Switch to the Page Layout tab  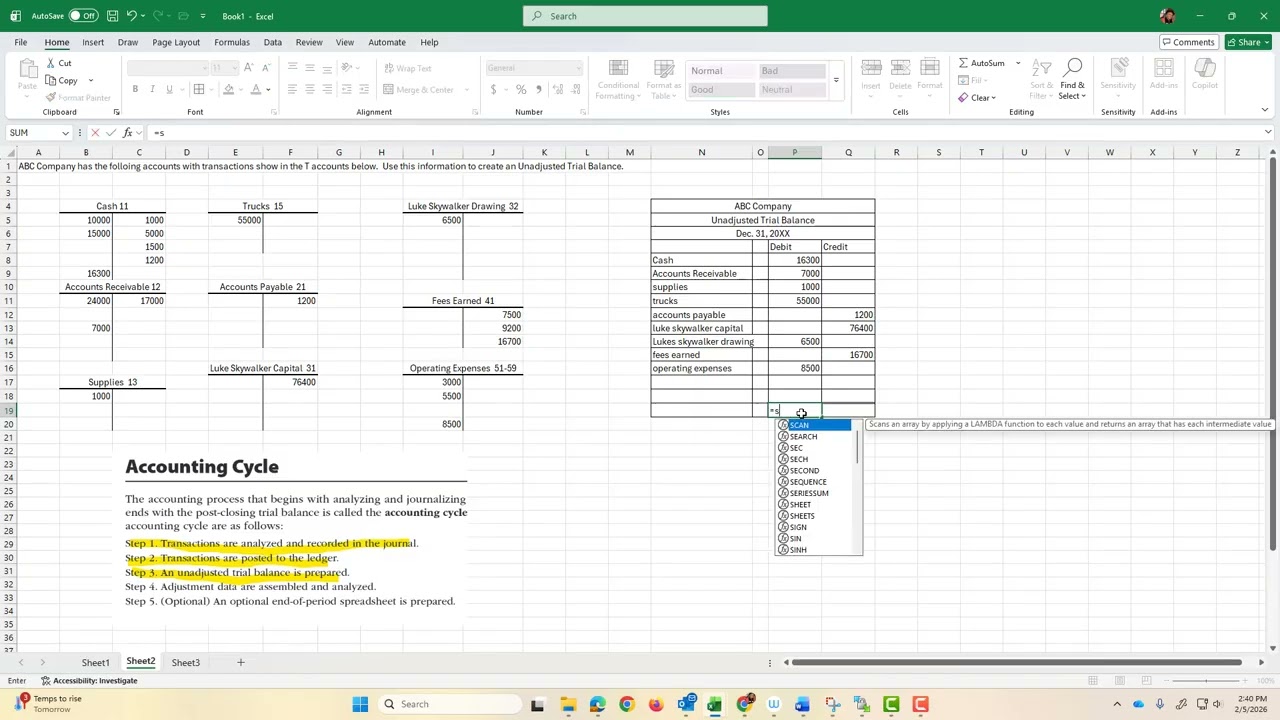(176, 42)
